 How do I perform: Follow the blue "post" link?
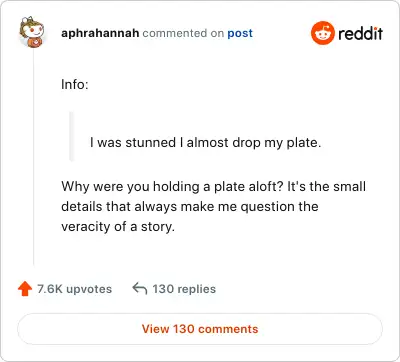[240, 33]
